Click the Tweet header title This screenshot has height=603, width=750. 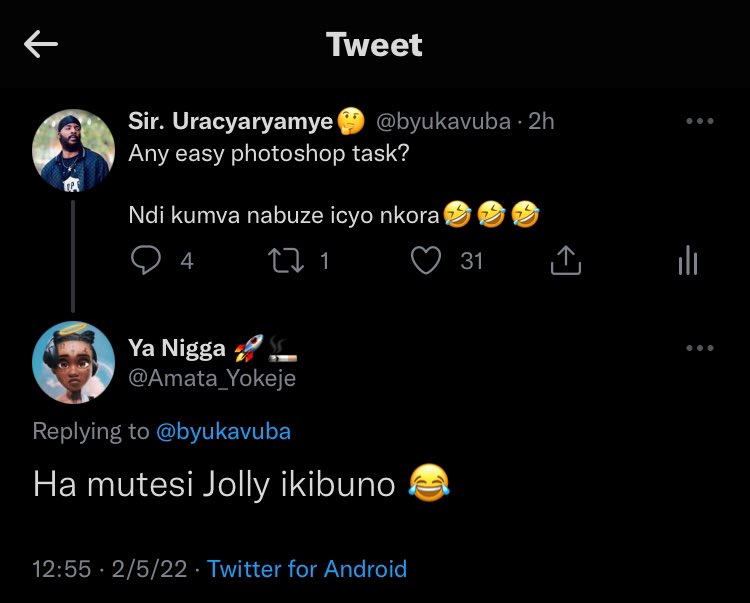coord(374,45)
